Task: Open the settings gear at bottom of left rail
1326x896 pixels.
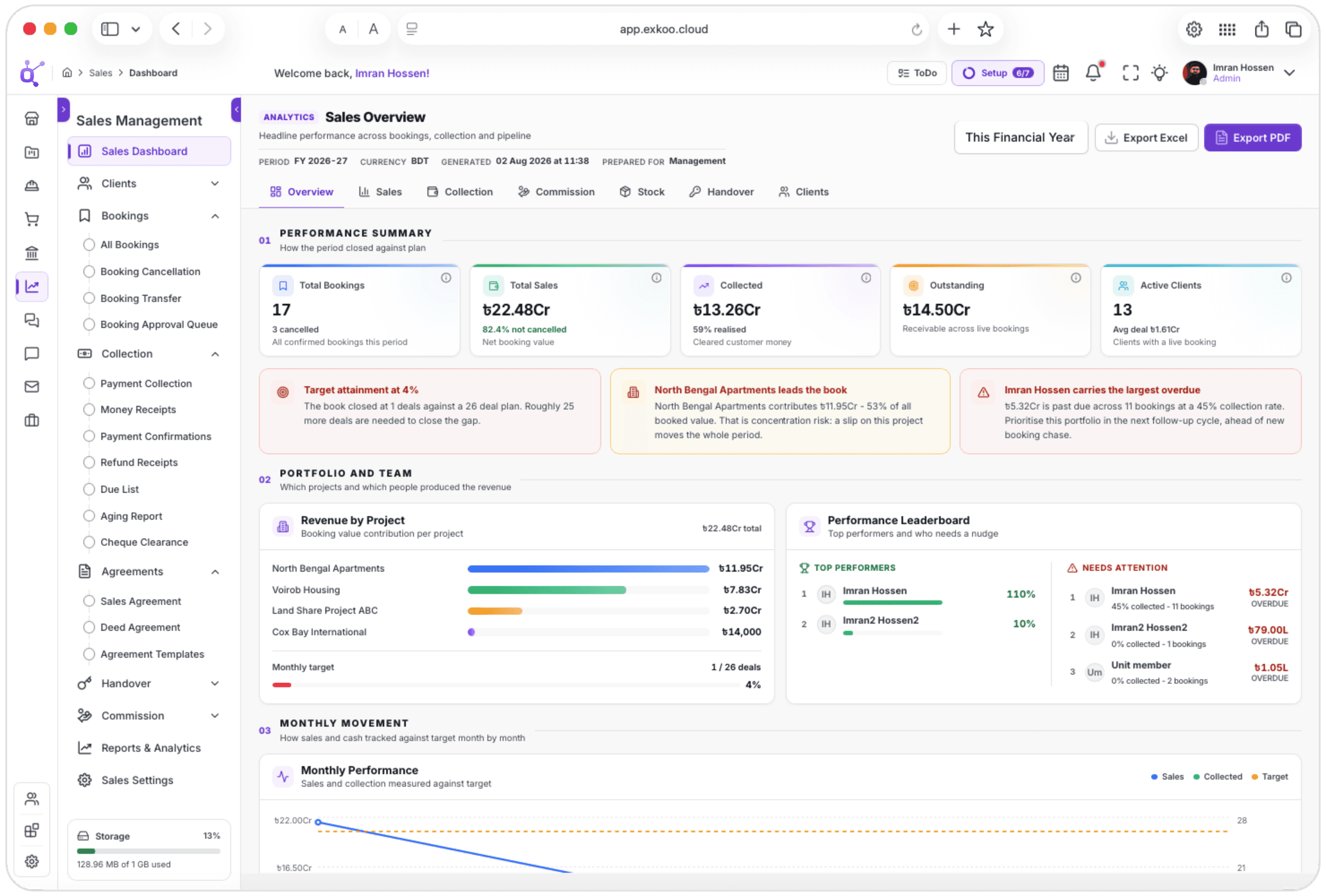Action: pos(32,861)
